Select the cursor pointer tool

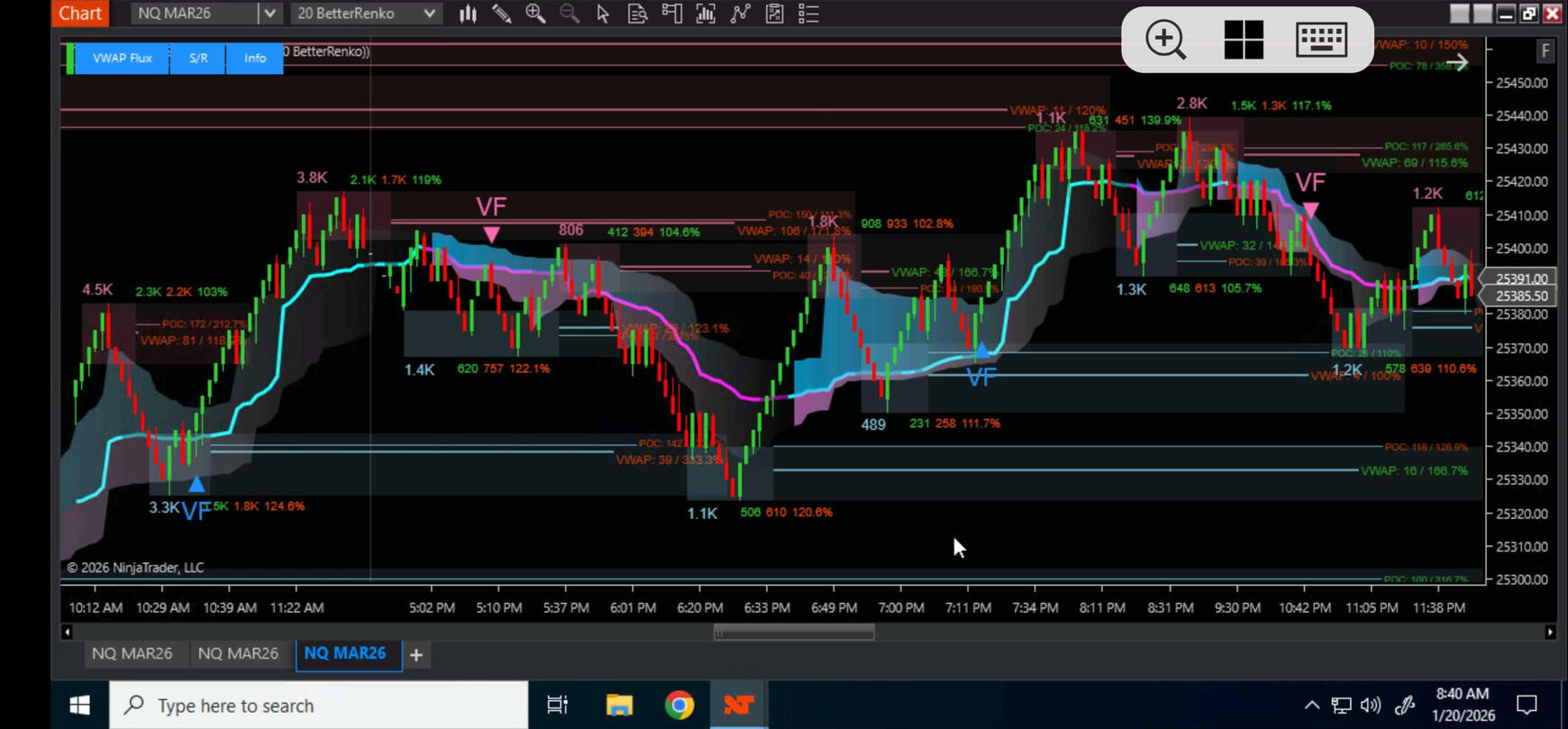click(x=603, y=14)
